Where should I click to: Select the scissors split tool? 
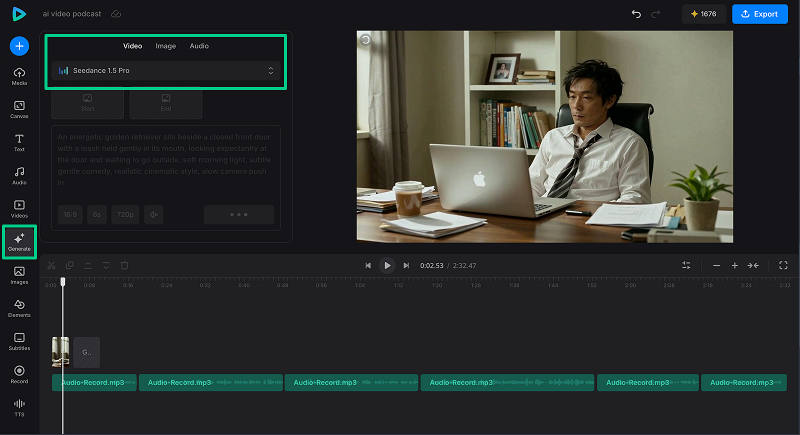[x=52, y=265]
